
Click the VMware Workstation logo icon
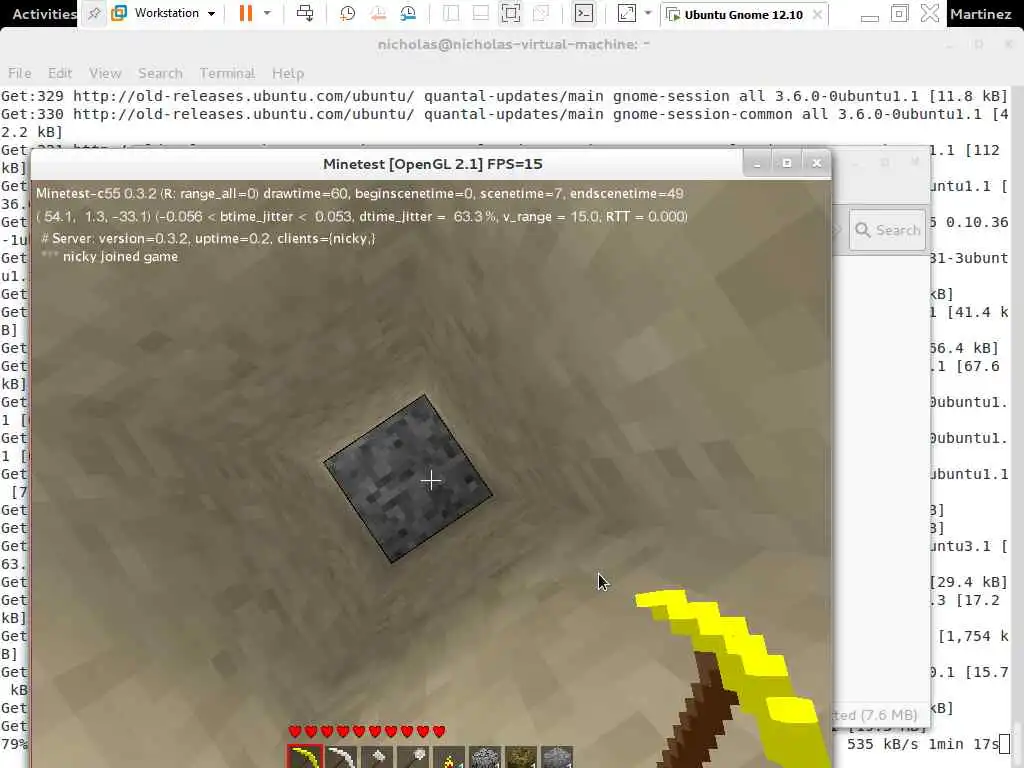pos(119,13)
